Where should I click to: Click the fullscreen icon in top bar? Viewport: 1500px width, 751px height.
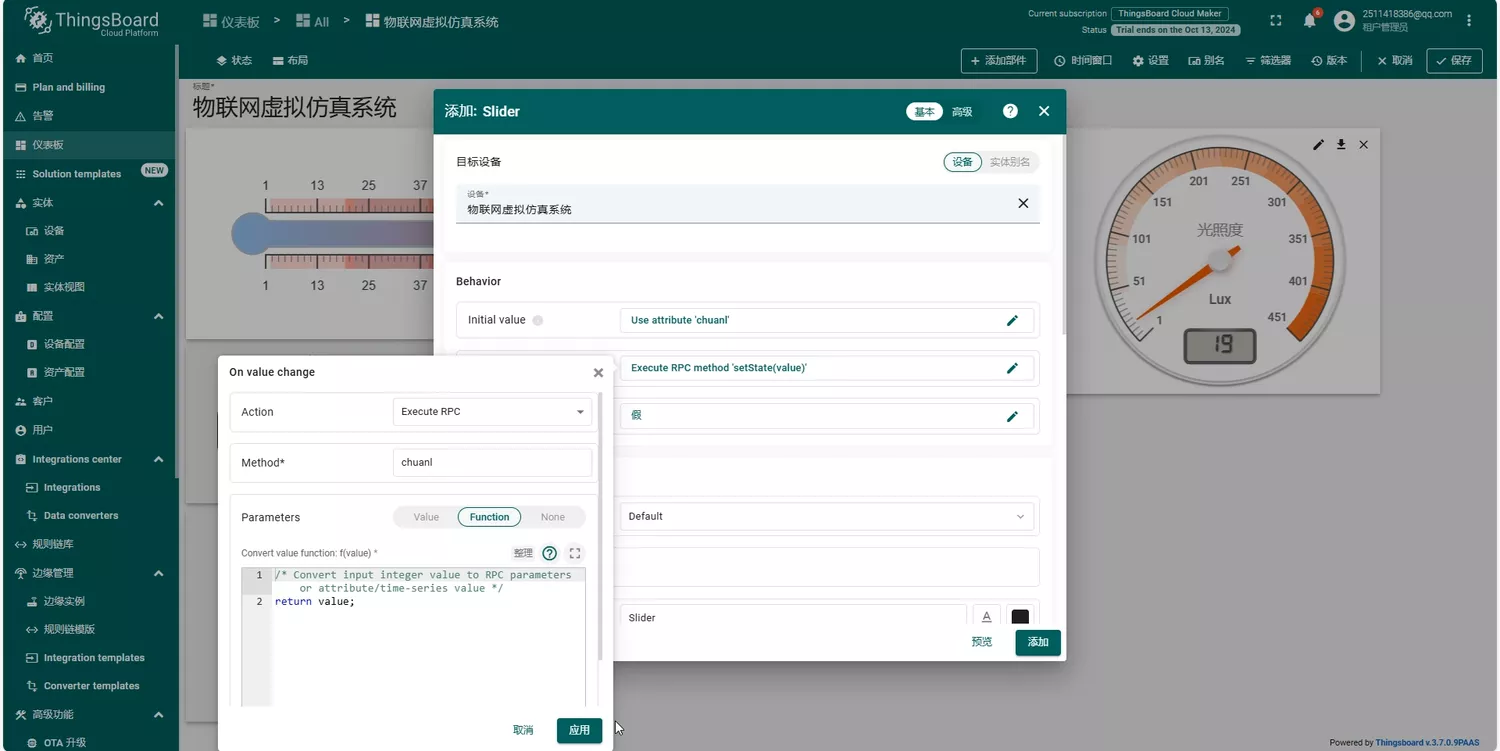(x=1275, y=21)
